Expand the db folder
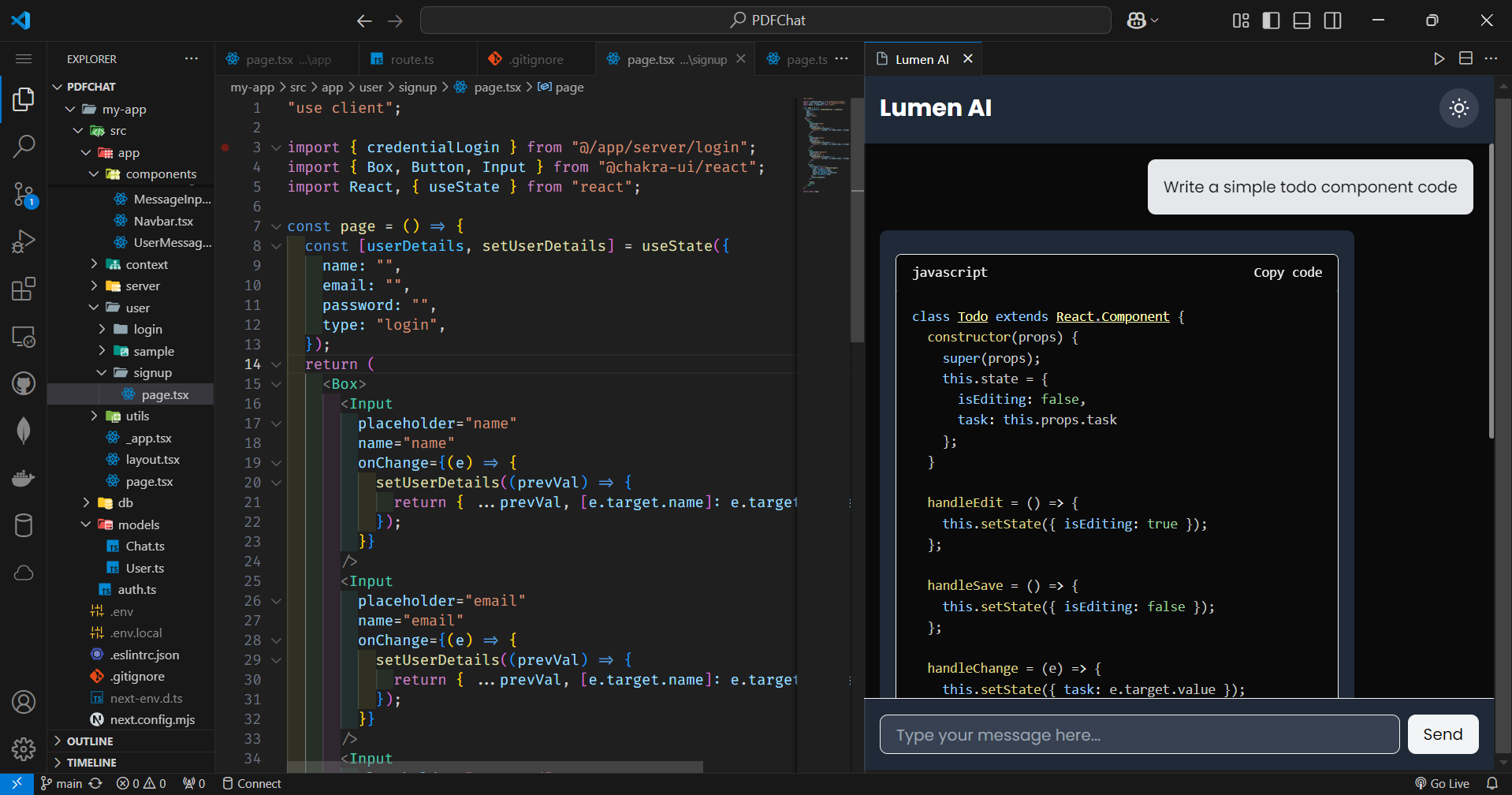Image resolution: width=1512 pixels, height=795 pixels. click(86, 502)
